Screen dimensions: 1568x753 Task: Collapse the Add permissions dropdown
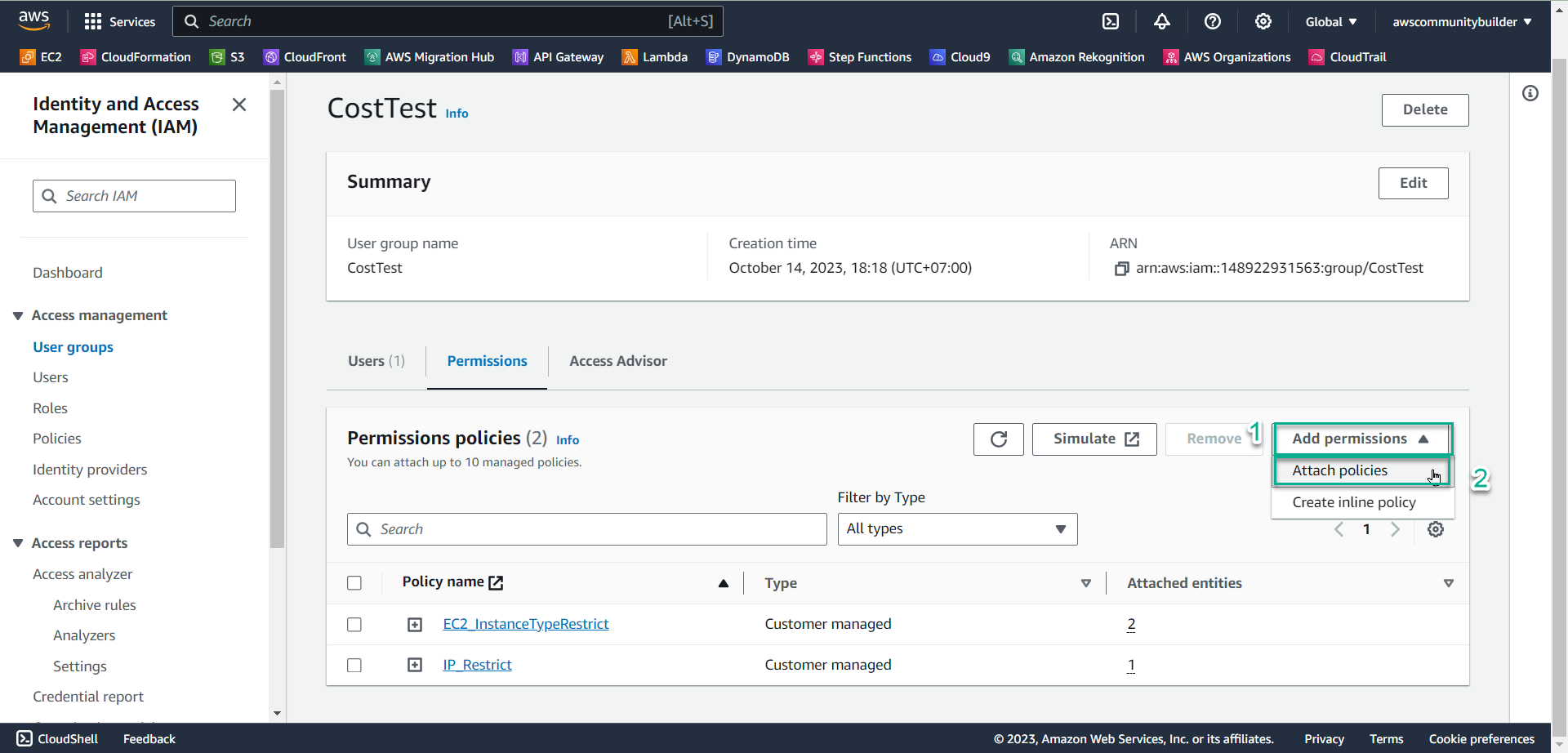(x=1361, y=439)
